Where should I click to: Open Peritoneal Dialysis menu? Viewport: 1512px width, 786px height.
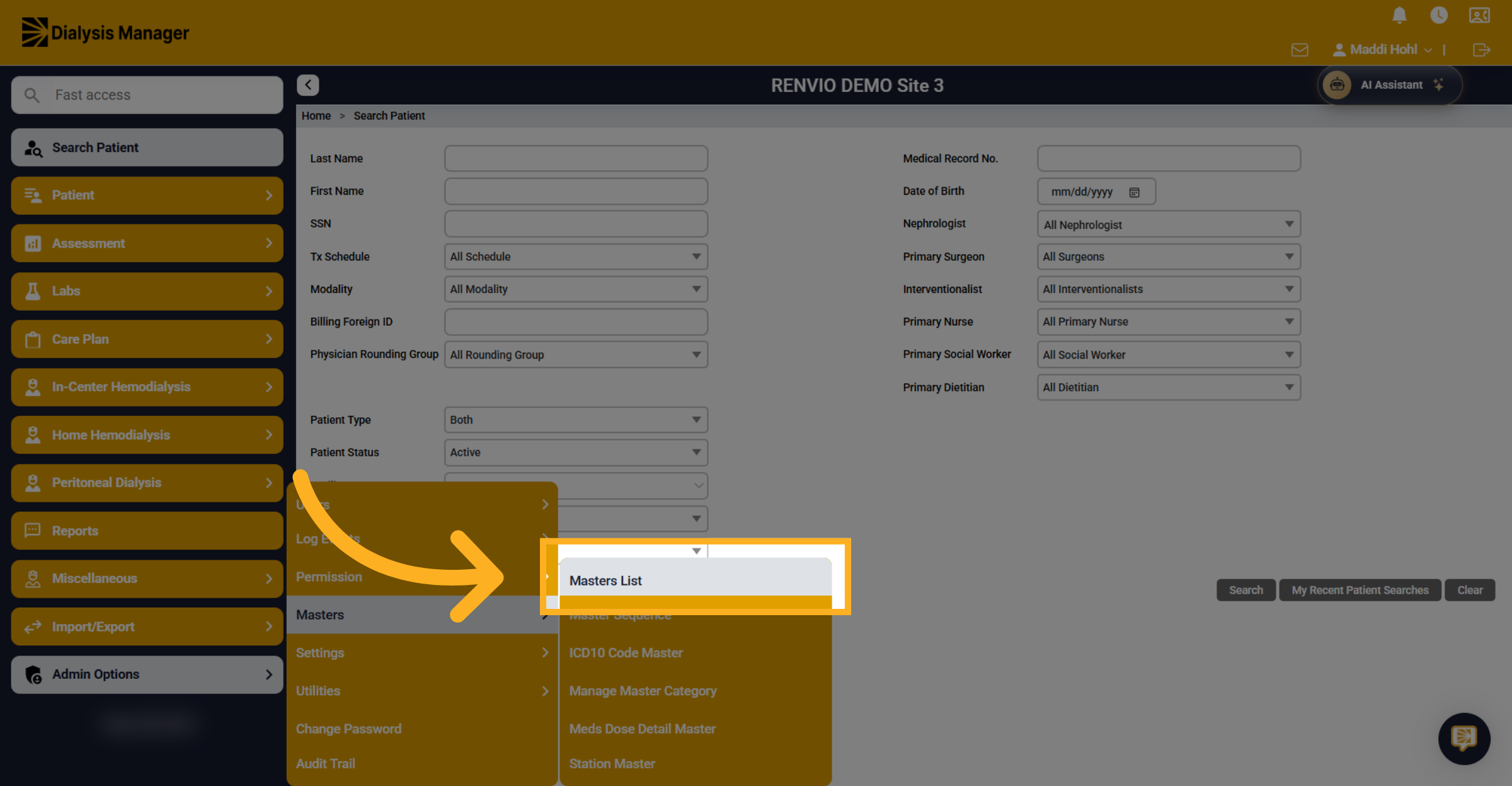[147, 483]
